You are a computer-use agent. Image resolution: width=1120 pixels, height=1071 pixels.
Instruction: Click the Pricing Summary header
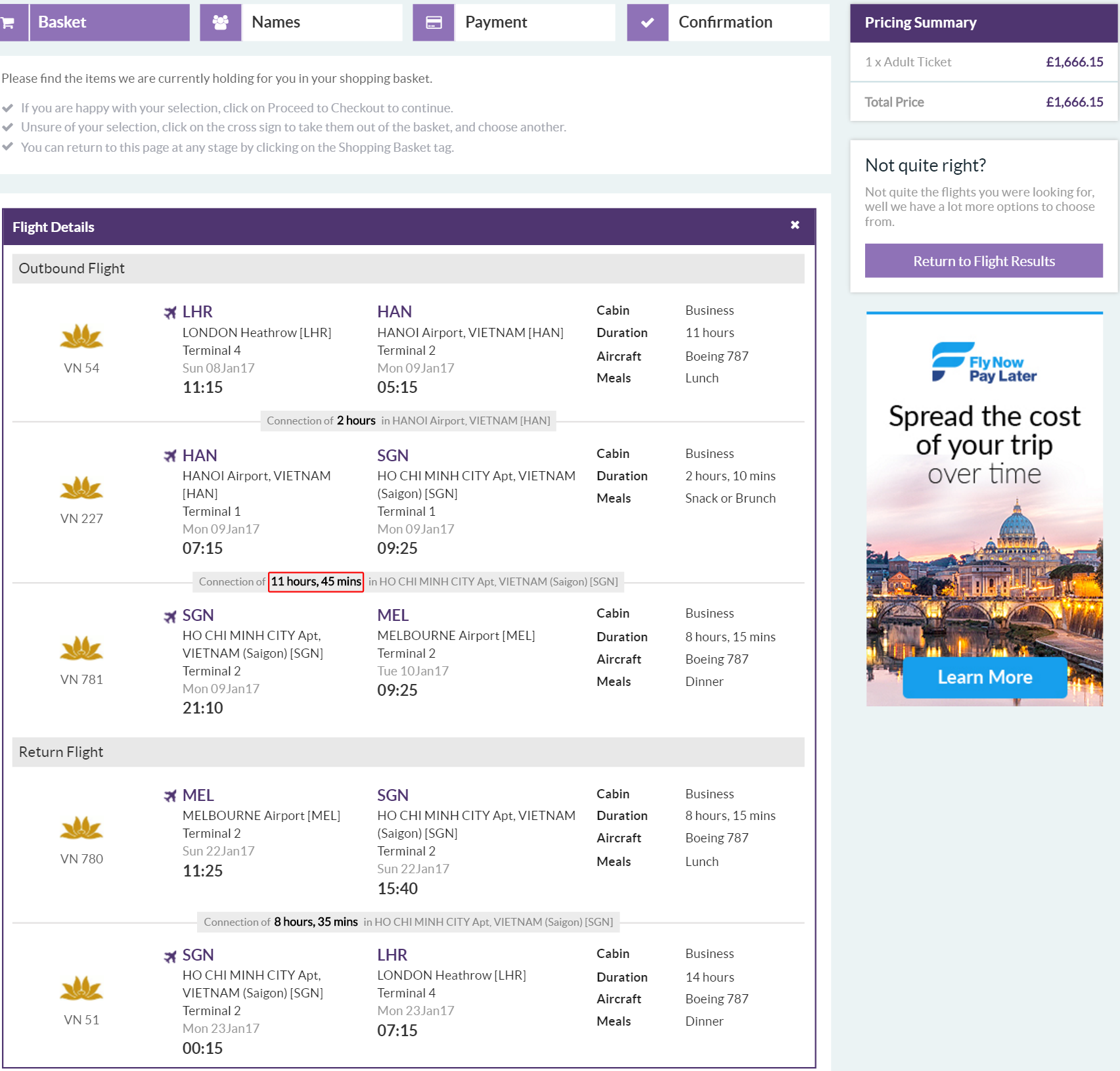pos(984,22)
